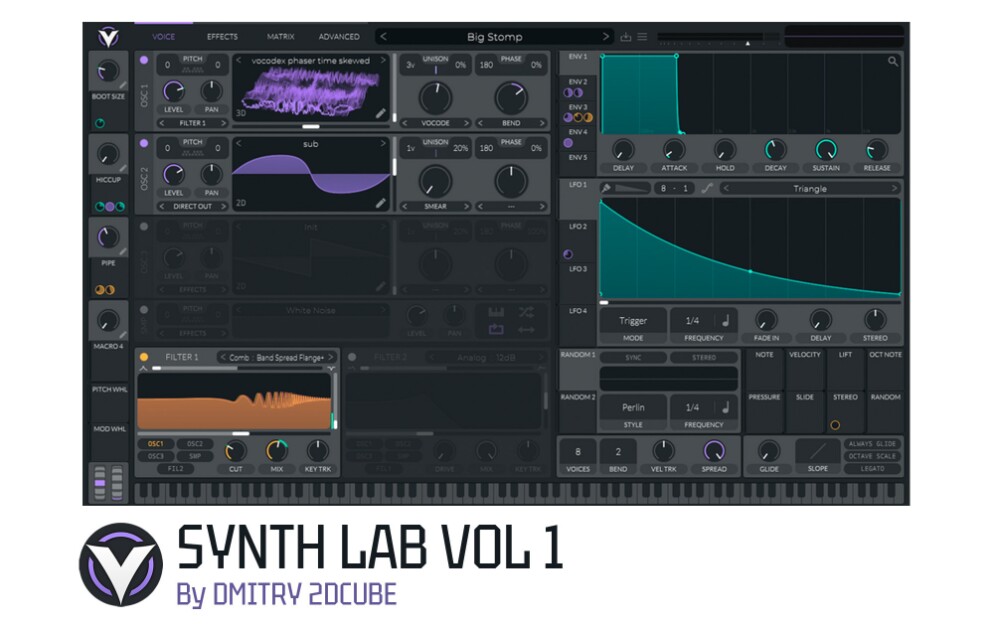Image resolution: width=994 pixels, height=630 pixels.
Task: Click the Filter 1 MIX knob
Action: pyautogui.click(x=276, y=451)
